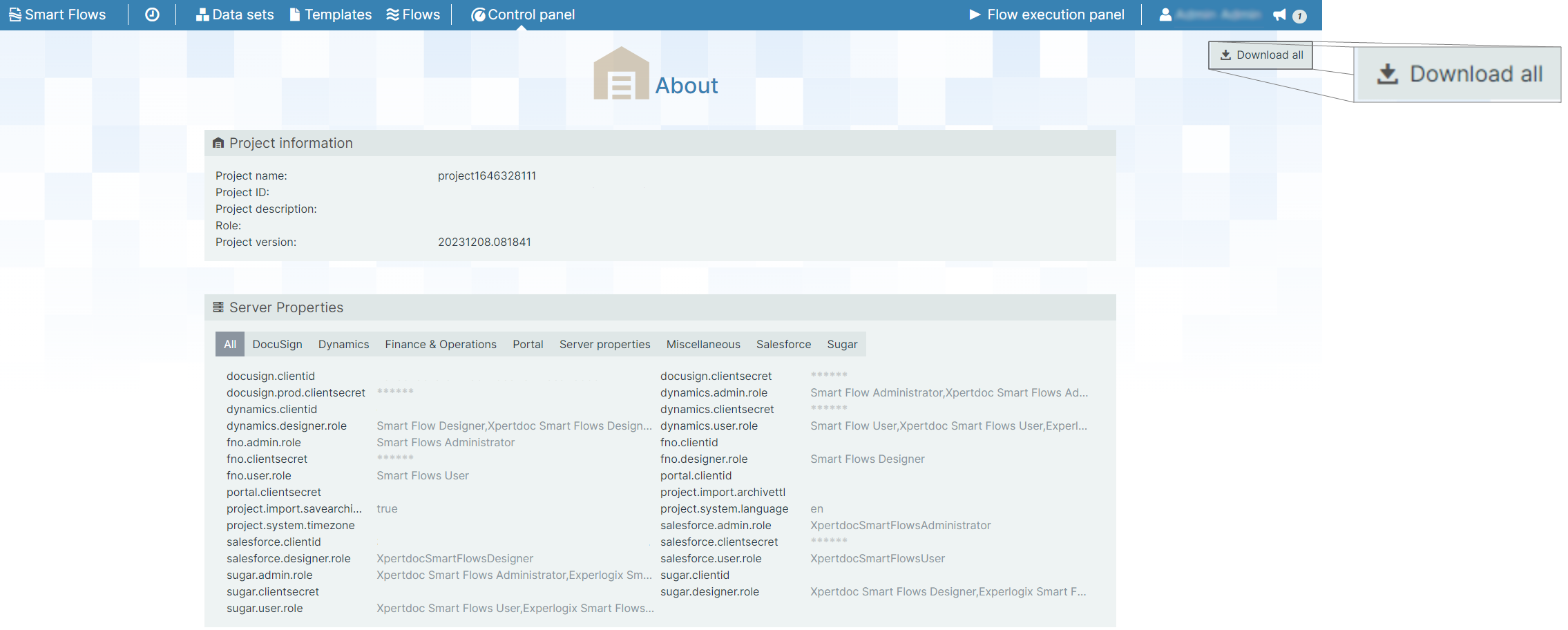The image size is (1568, 630).
Task: Select fno.designer.role property
Action: pyautogui.click(x=704, y=459)
